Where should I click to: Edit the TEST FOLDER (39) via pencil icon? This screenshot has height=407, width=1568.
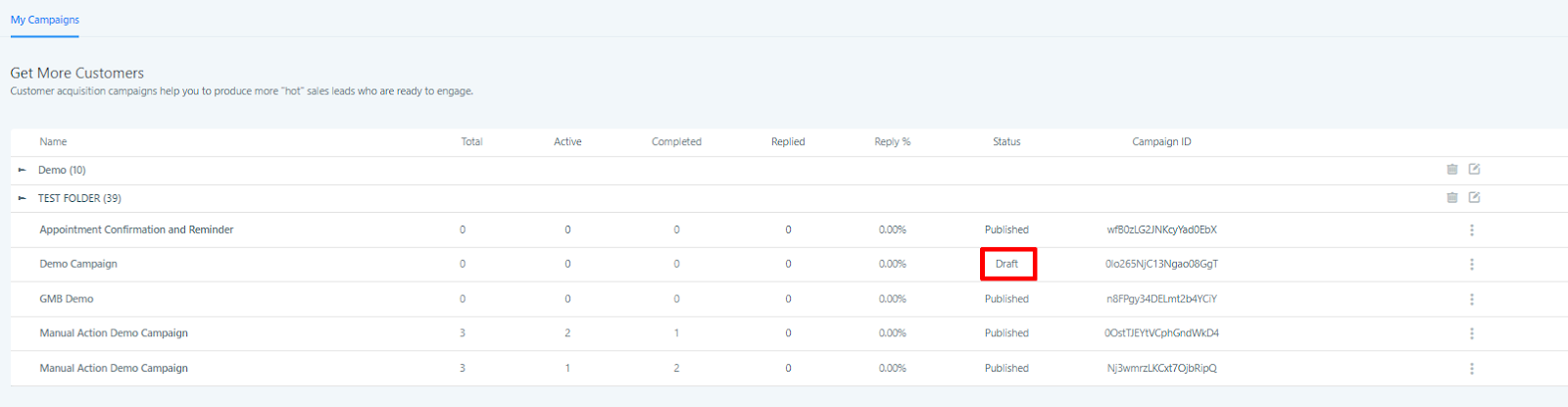click(x=1474, y=197)
